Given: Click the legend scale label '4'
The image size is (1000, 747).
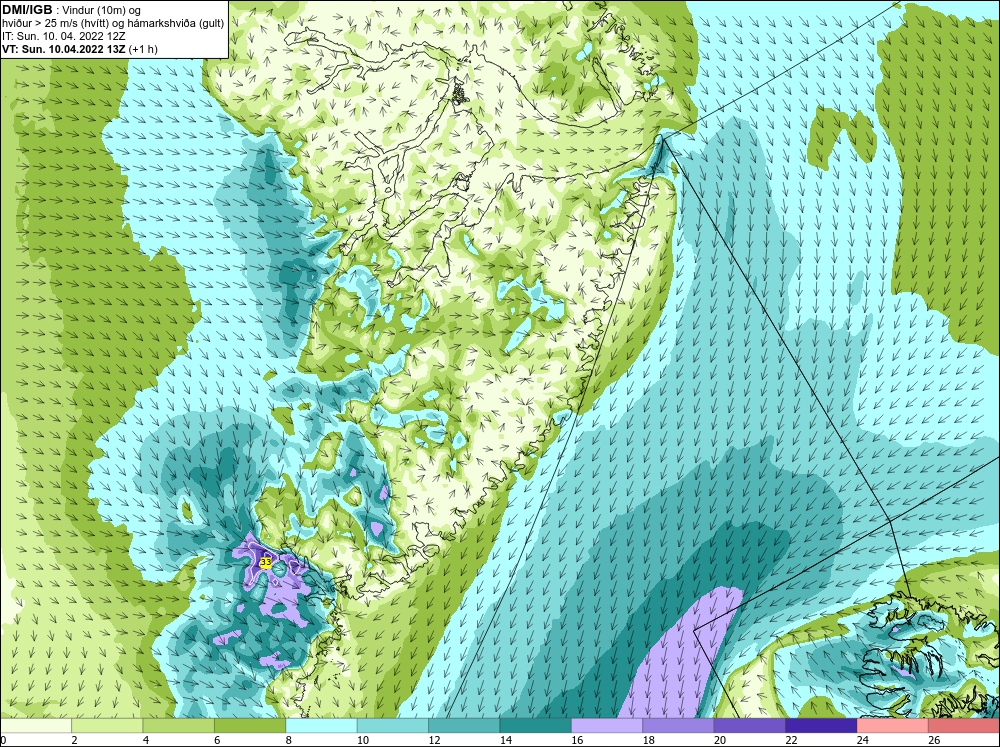Looking at the screenshot, I should pyautogui.click(x=146, y=740).
